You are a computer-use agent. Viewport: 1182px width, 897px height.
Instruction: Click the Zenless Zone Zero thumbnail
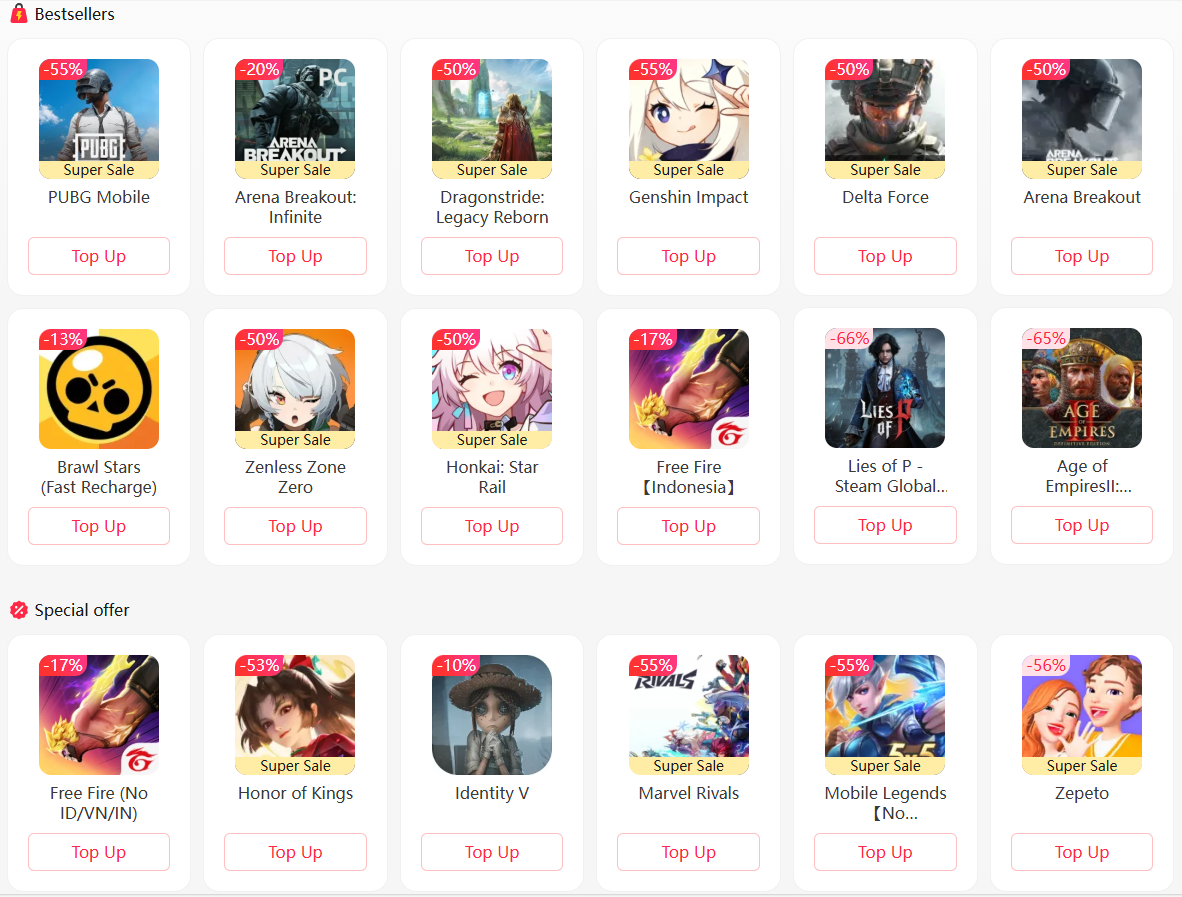295,389
